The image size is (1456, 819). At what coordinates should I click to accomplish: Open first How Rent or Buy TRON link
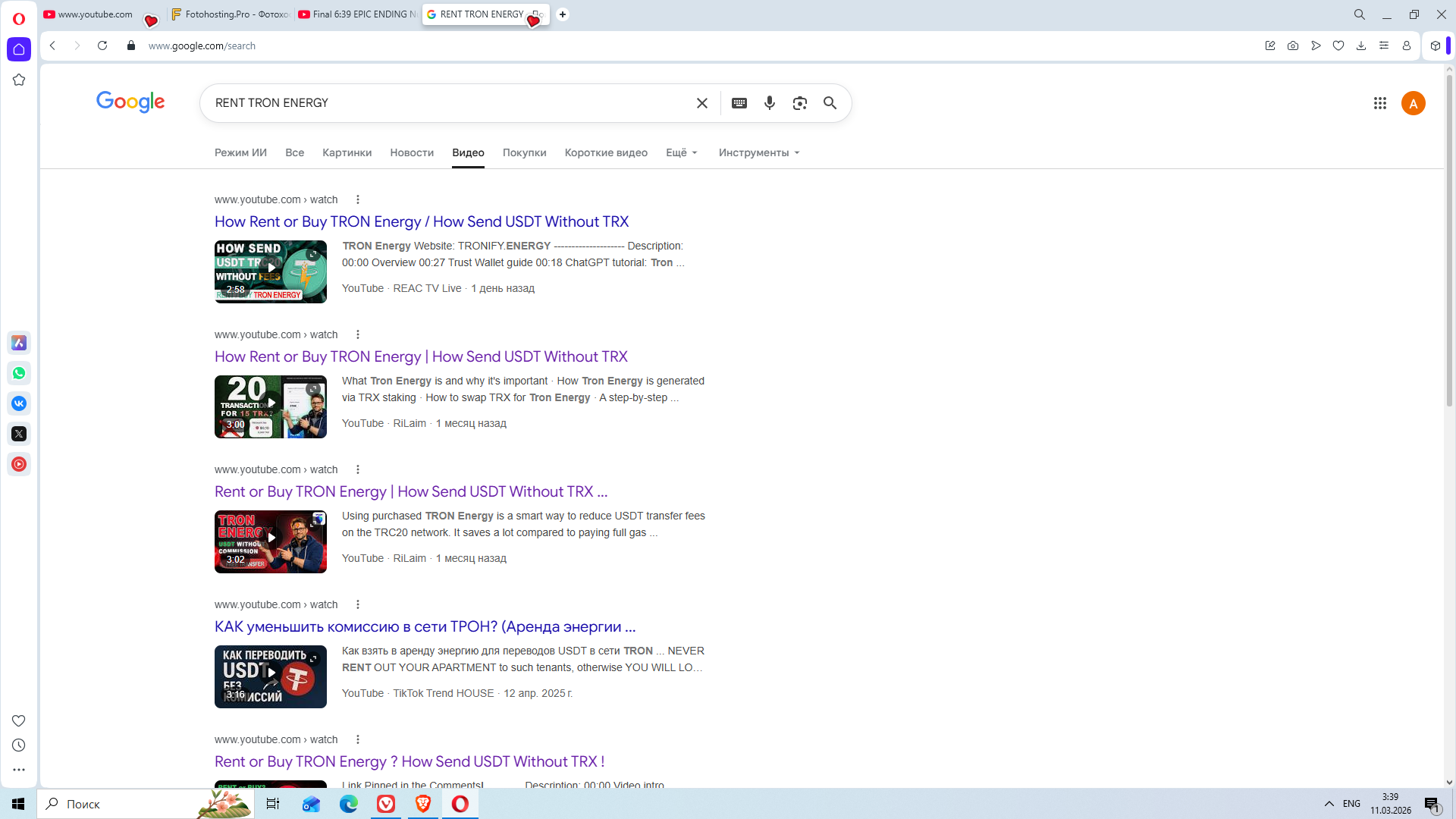click(x=421, y=221)
